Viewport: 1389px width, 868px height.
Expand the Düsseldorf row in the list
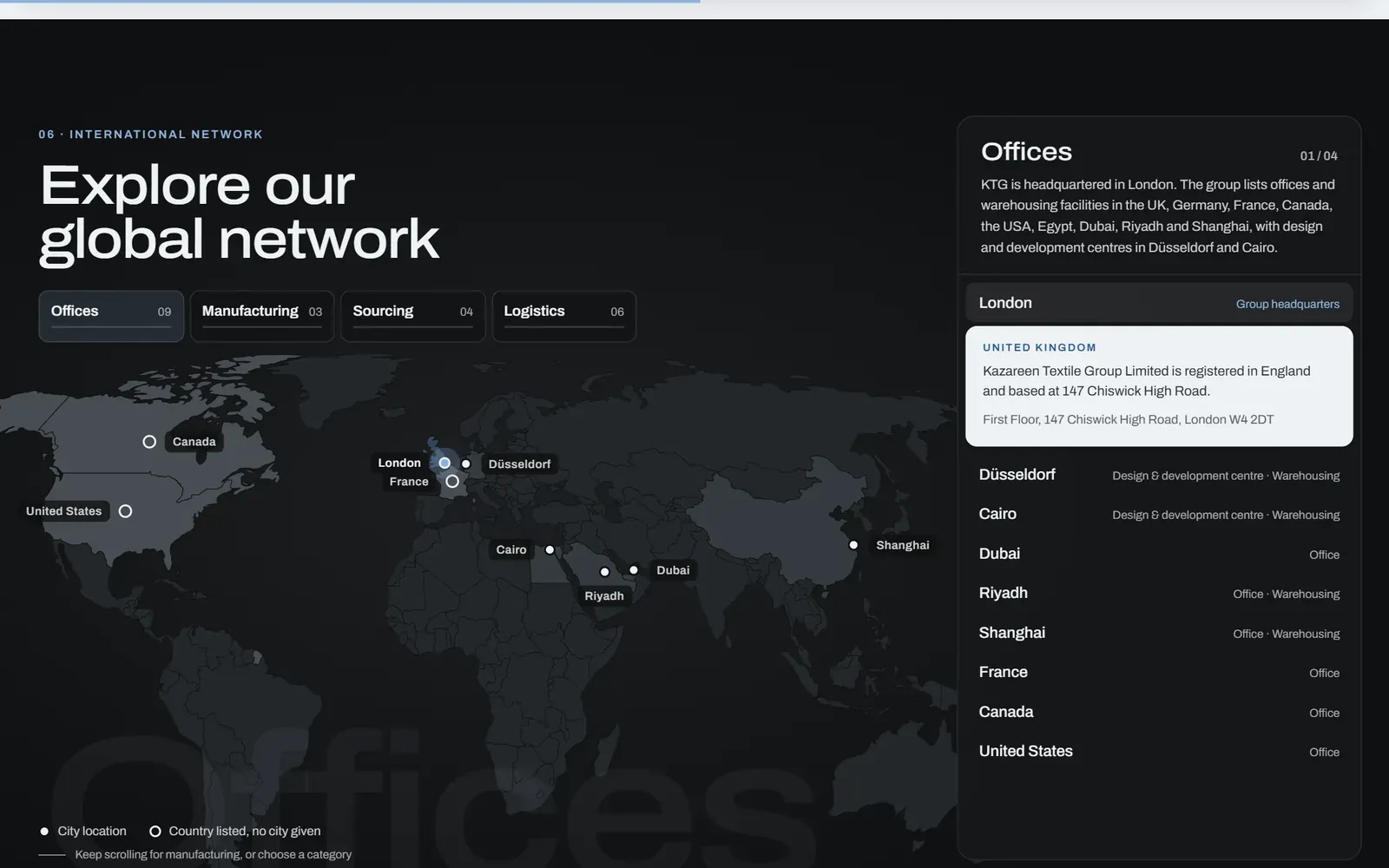pos(1159,475)
